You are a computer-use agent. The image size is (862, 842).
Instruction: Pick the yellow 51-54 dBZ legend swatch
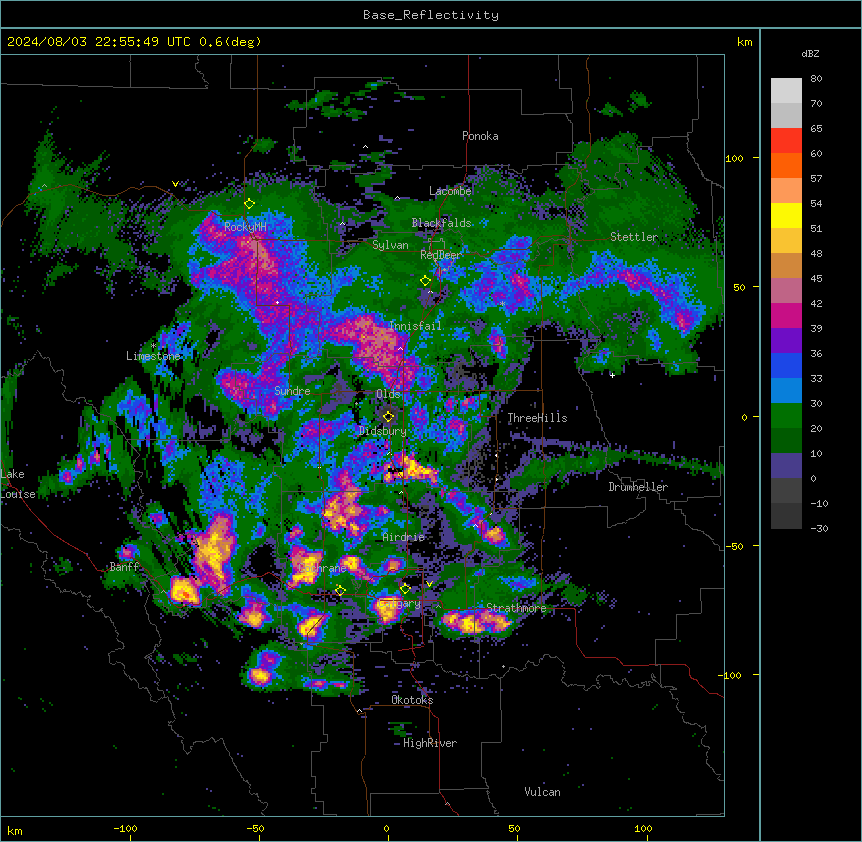(x=786, y=215)
